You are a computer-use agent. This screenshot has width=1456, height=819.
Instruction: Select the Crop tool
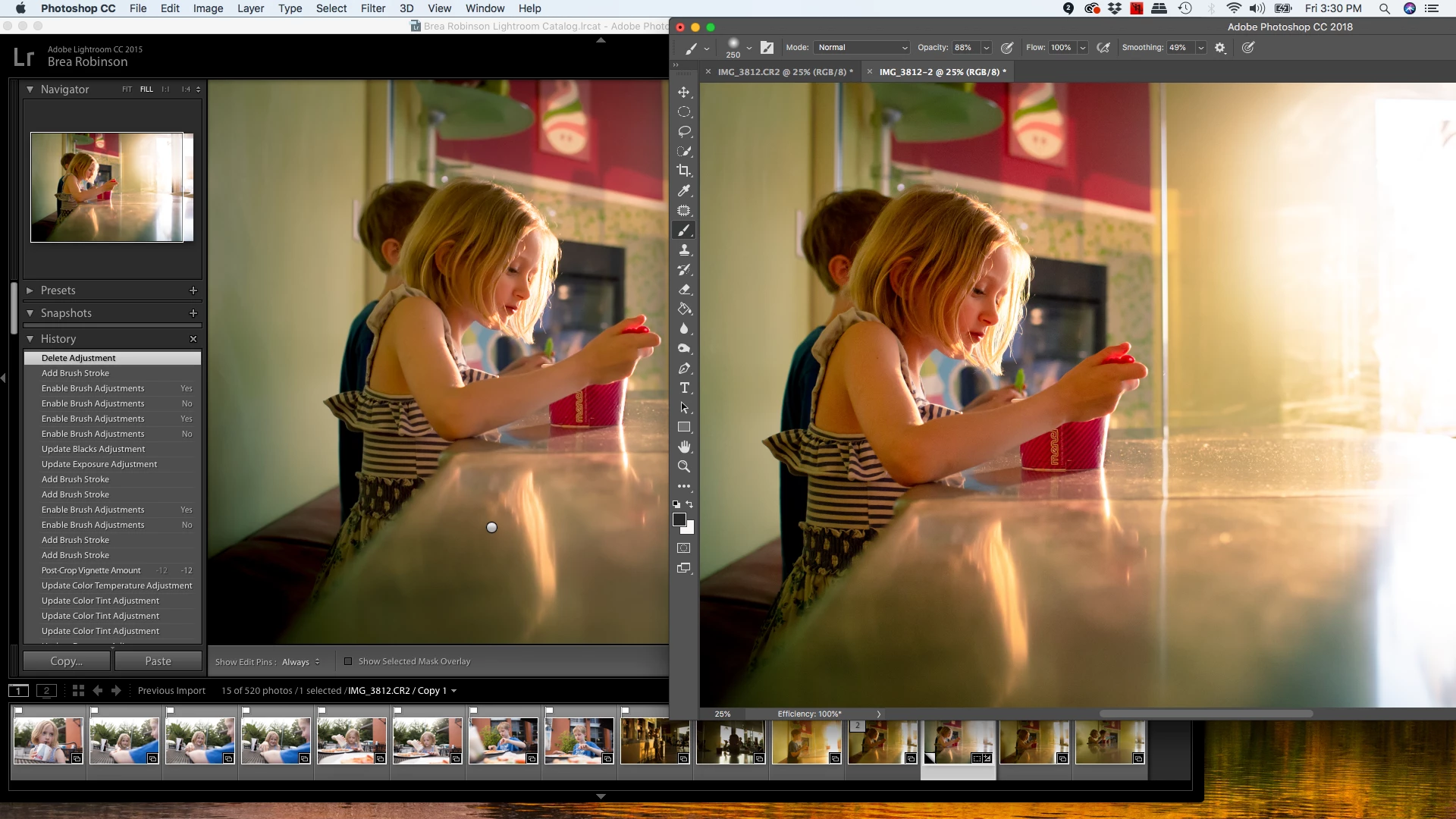[684, 171]
